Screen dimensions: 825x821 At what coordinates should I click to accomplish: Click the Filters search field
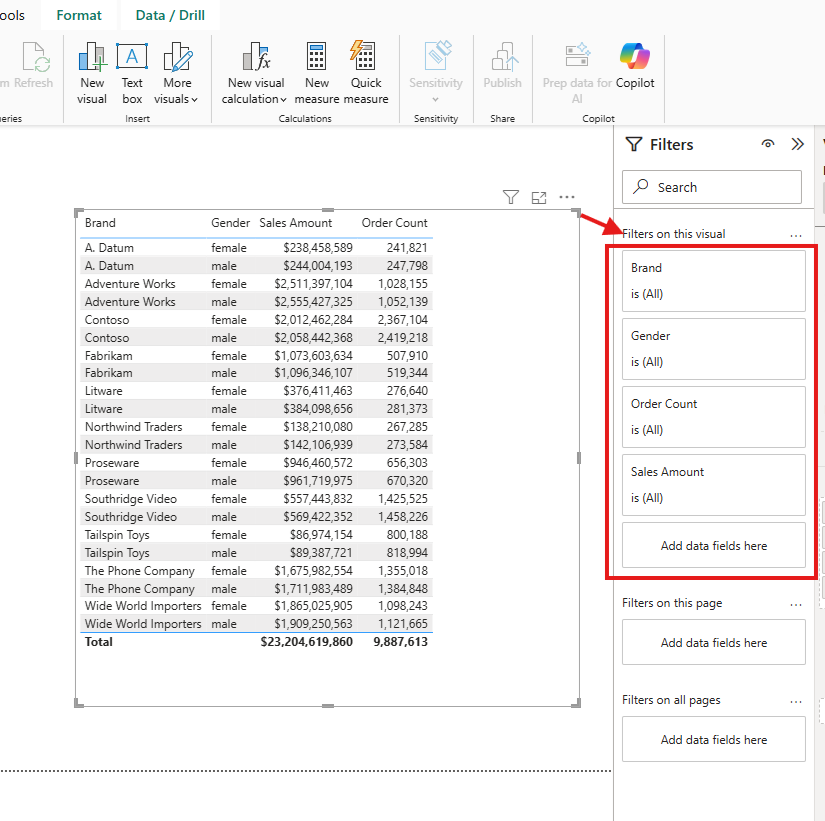712,187
